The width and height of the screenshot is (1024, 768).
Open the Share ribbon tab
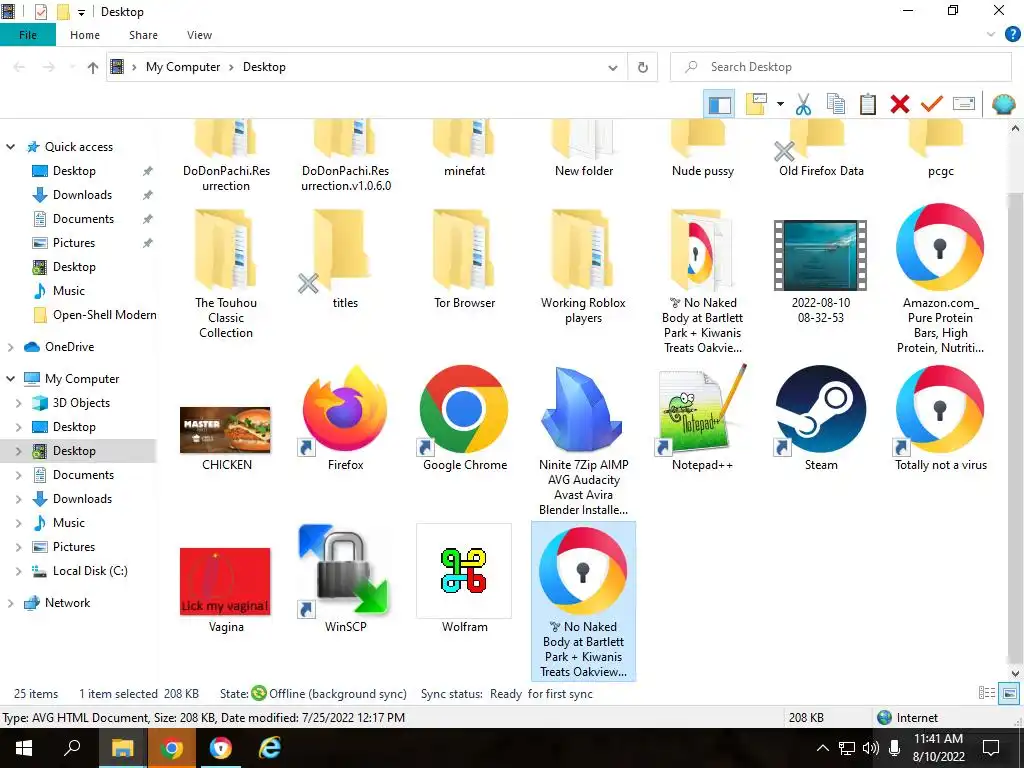coord(143,35)
